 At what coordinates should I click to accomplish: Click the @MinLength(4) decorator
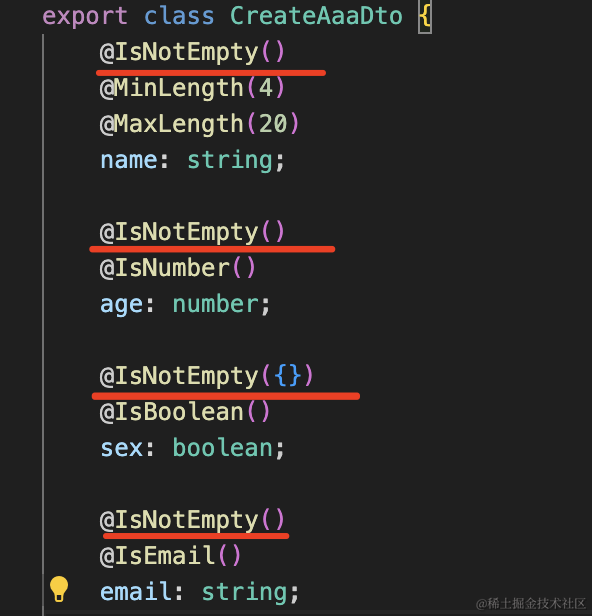point(192,88)
